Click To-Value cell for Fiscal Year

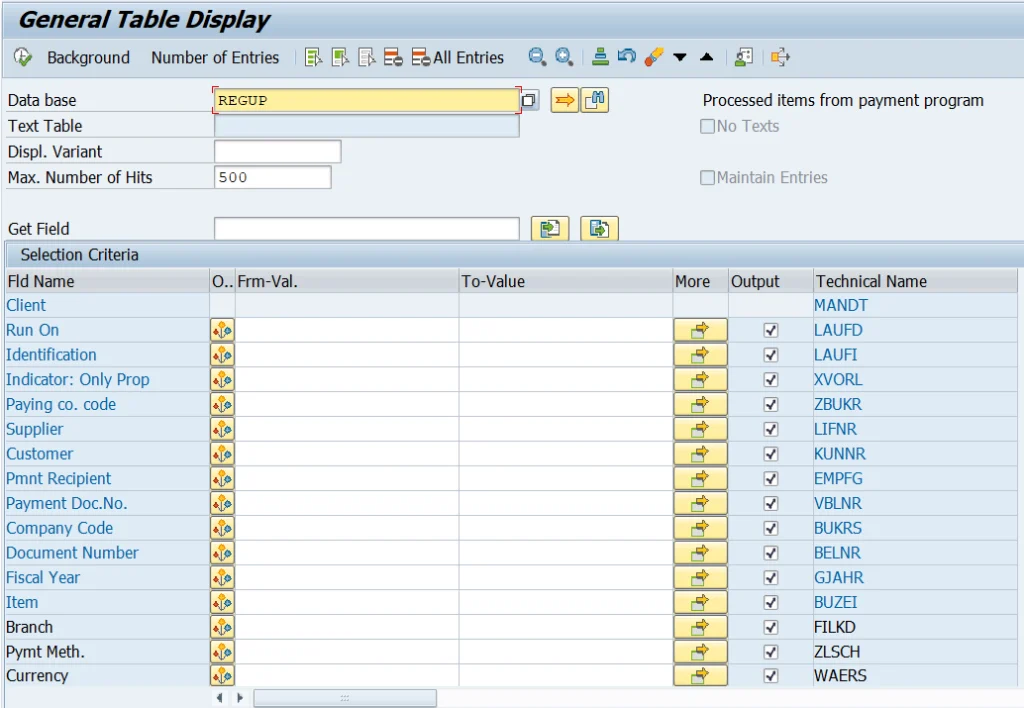[x=566, y=578]
